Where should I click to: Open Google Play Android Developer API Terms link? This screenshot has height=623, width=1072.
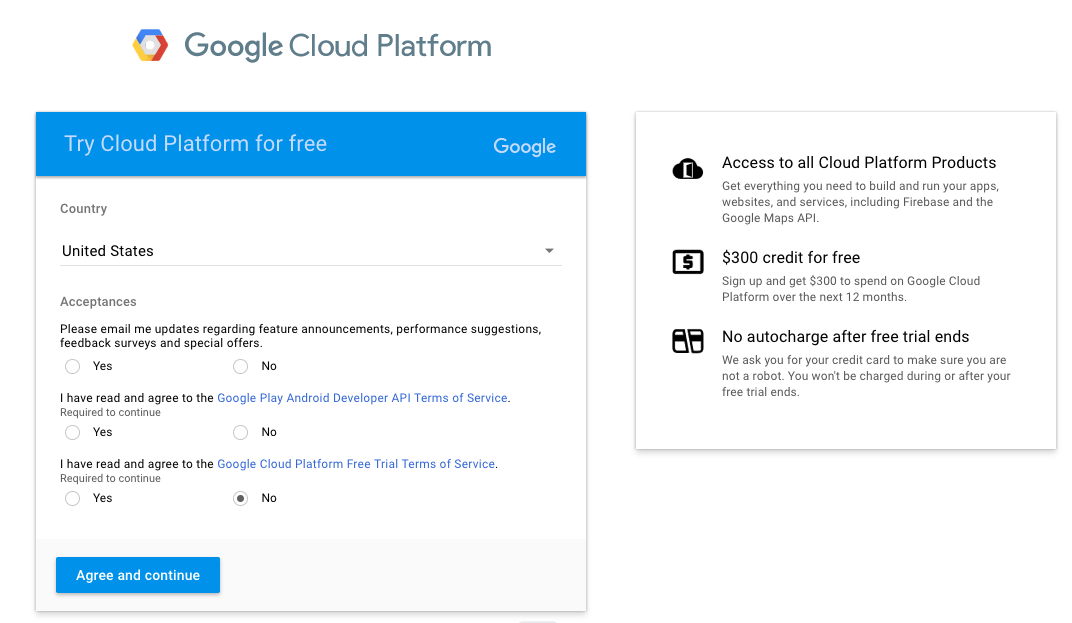(362, 398)
